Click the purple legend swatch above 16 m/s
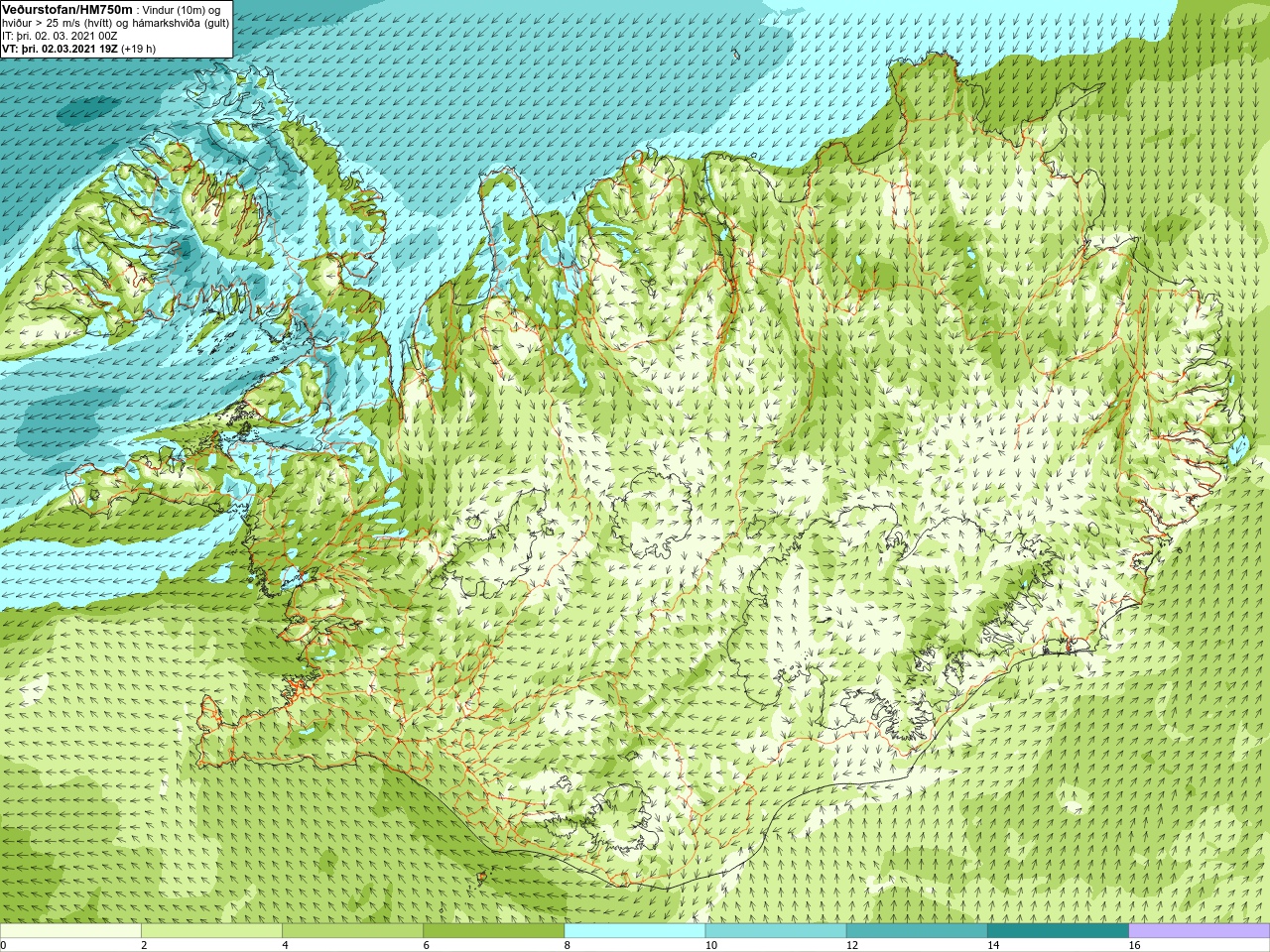This screenshot has width=1270, height=952. 1200,930
